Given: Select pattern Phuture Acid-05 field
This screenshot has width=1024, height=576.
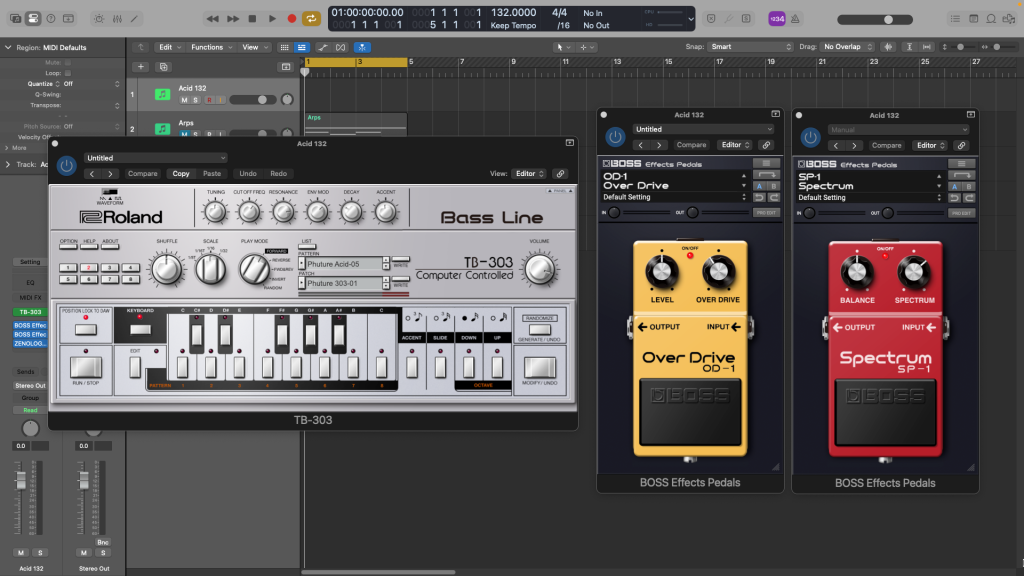Looking at the screenshot, I should (344, 264).
